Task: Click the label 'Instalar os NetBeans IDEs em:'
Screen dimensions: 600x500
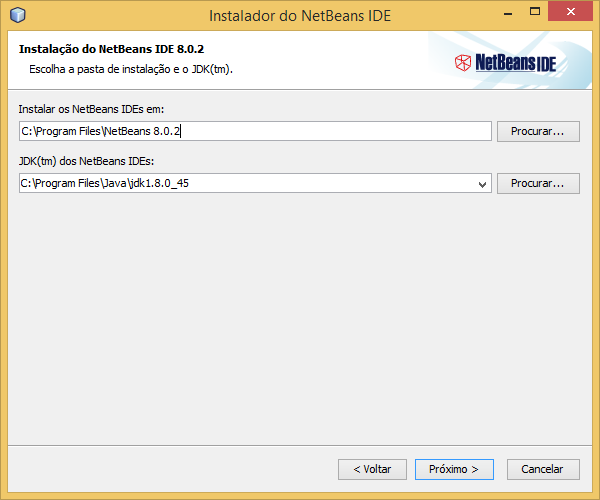Action: [91, 109]
